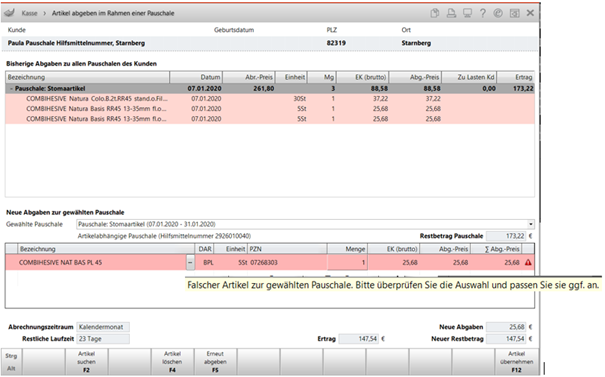This screenshot has width=605, height=377.
Task: Edit the Menge field with value 1
Action: click(x=347, y=262)
